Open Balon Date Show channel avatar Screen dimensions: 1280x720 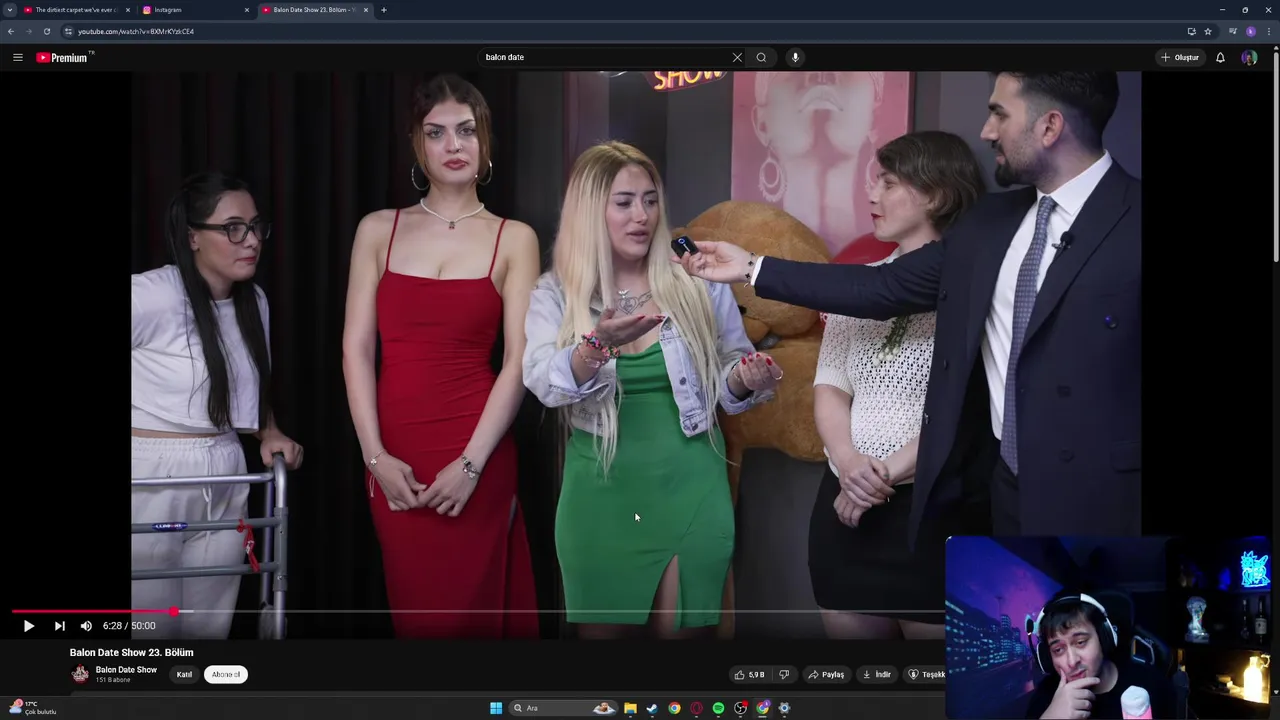[80, 674]
